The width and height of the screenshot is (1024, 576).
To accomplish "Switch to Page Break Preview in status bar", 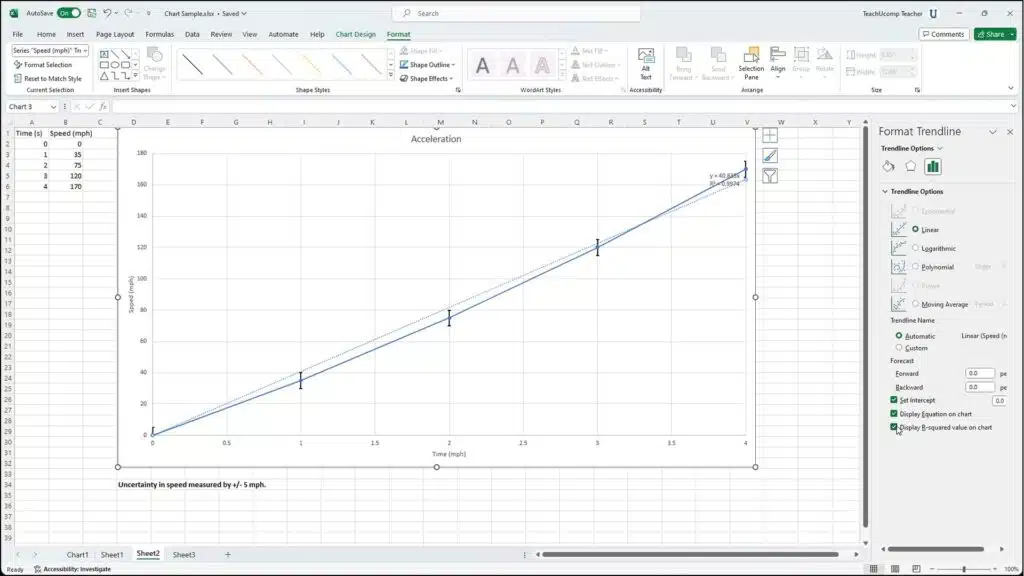I will 916,569.
